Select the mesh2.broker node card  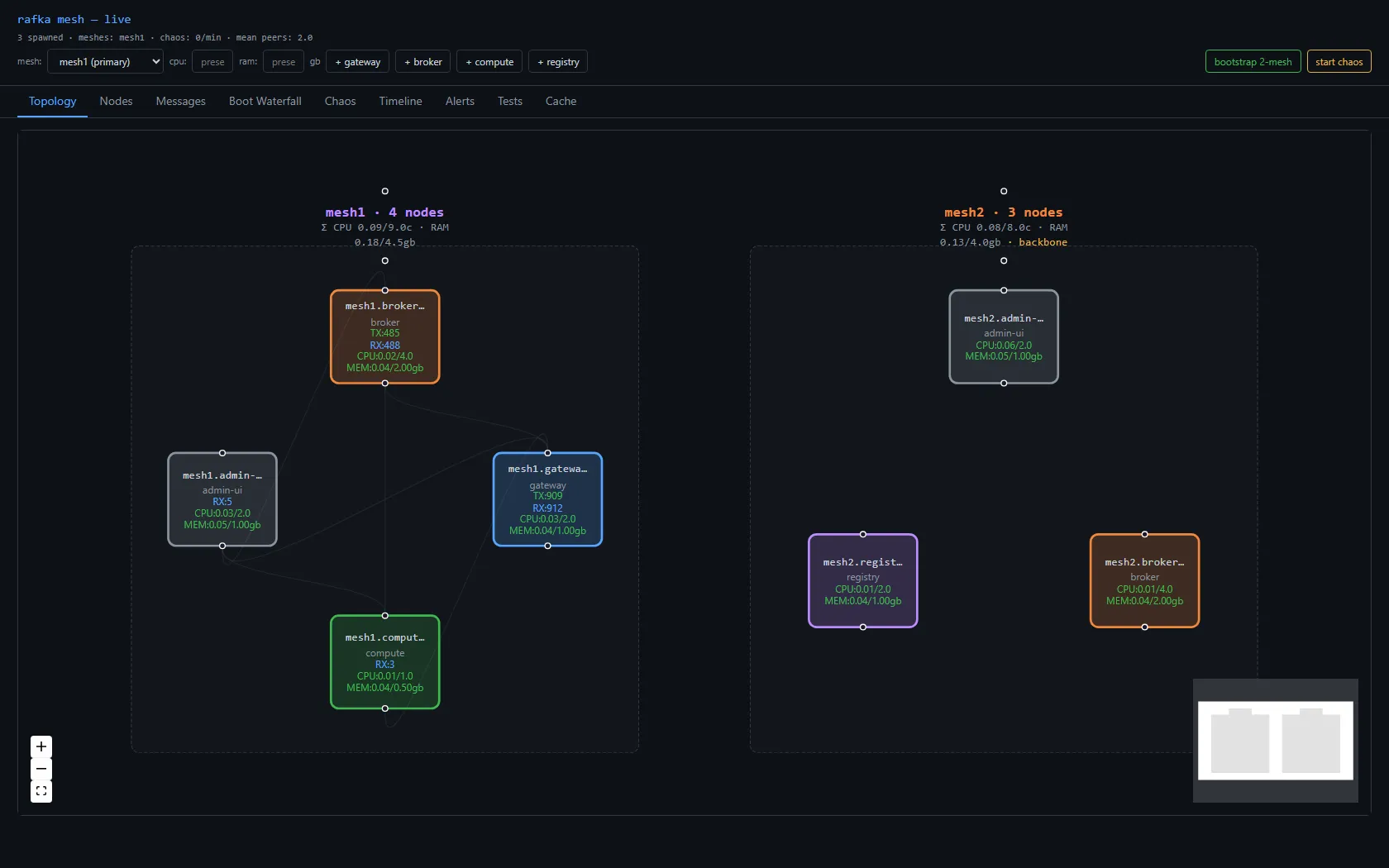[1144, 580]
